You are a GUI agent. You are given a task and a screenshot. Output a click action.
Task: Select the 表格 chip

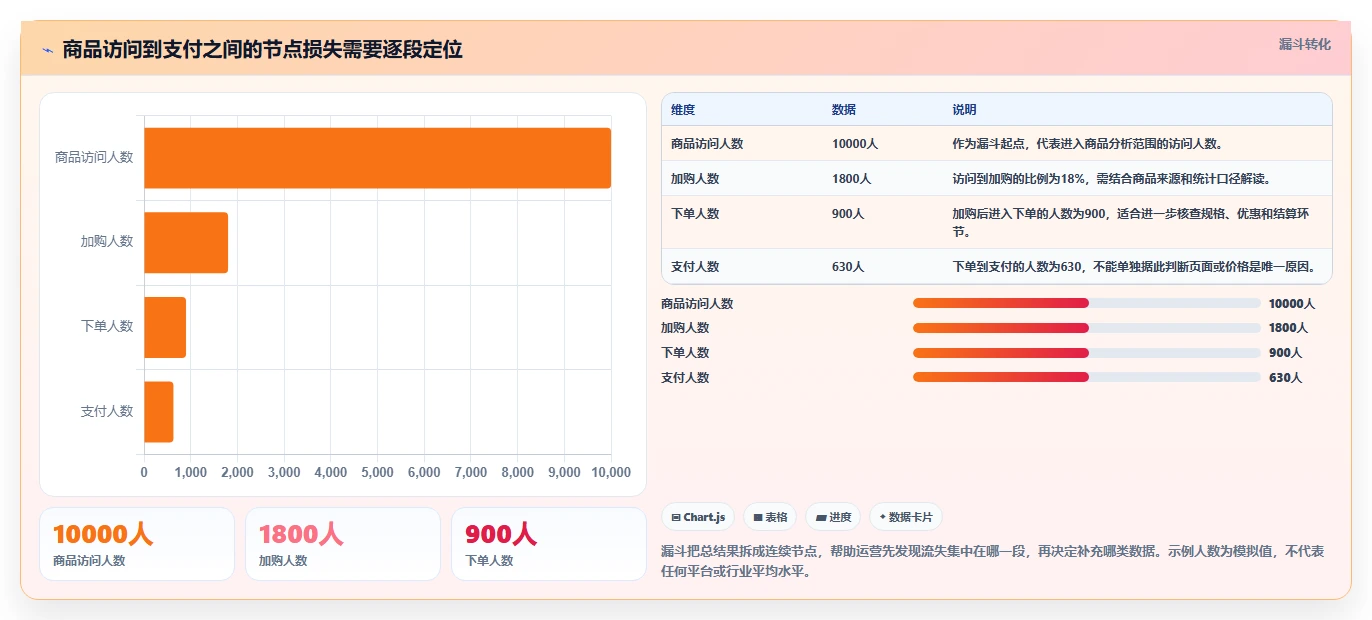pos(770,517)
